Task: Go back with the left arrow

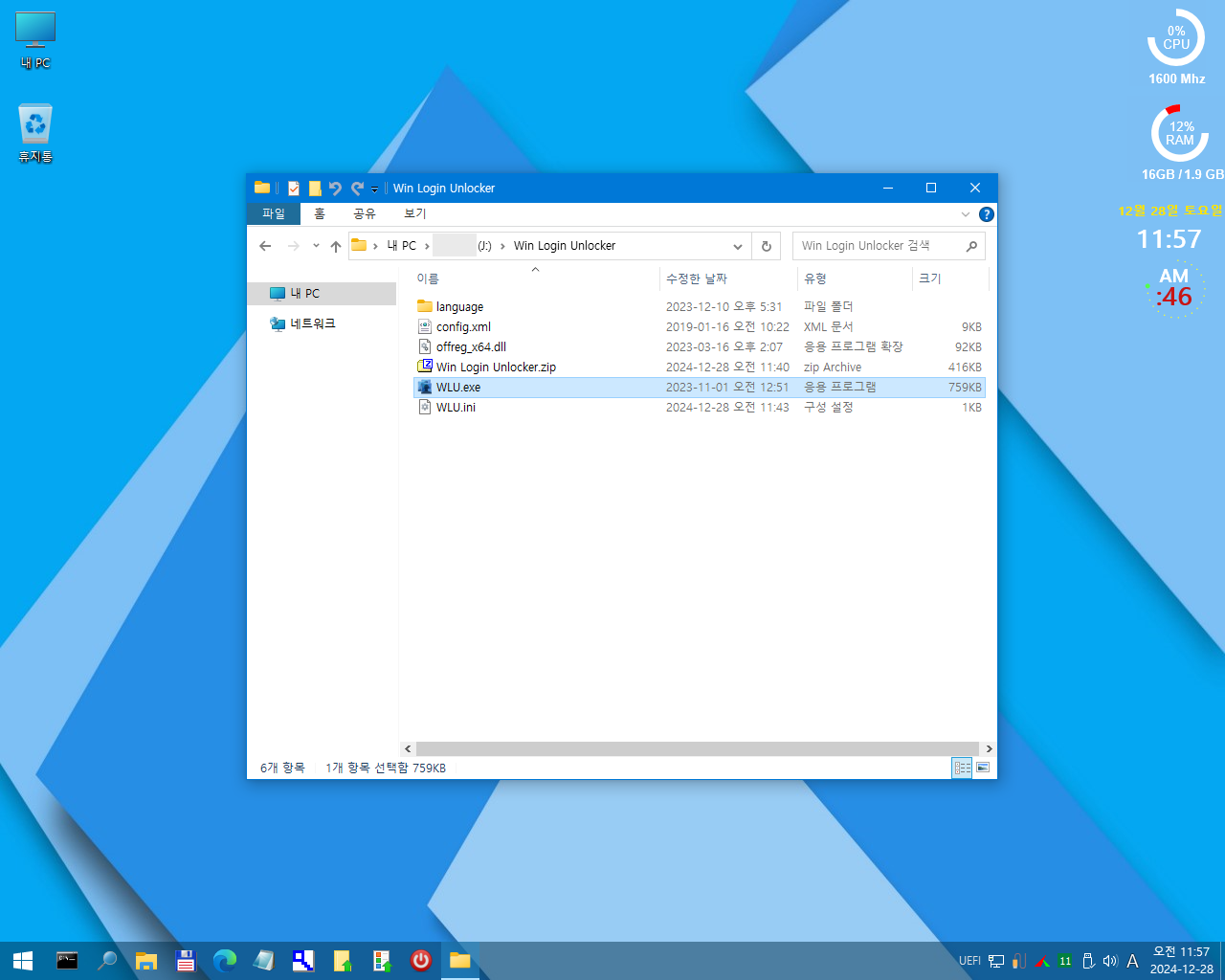Action: pyautogui.click(x=265, y=246)
